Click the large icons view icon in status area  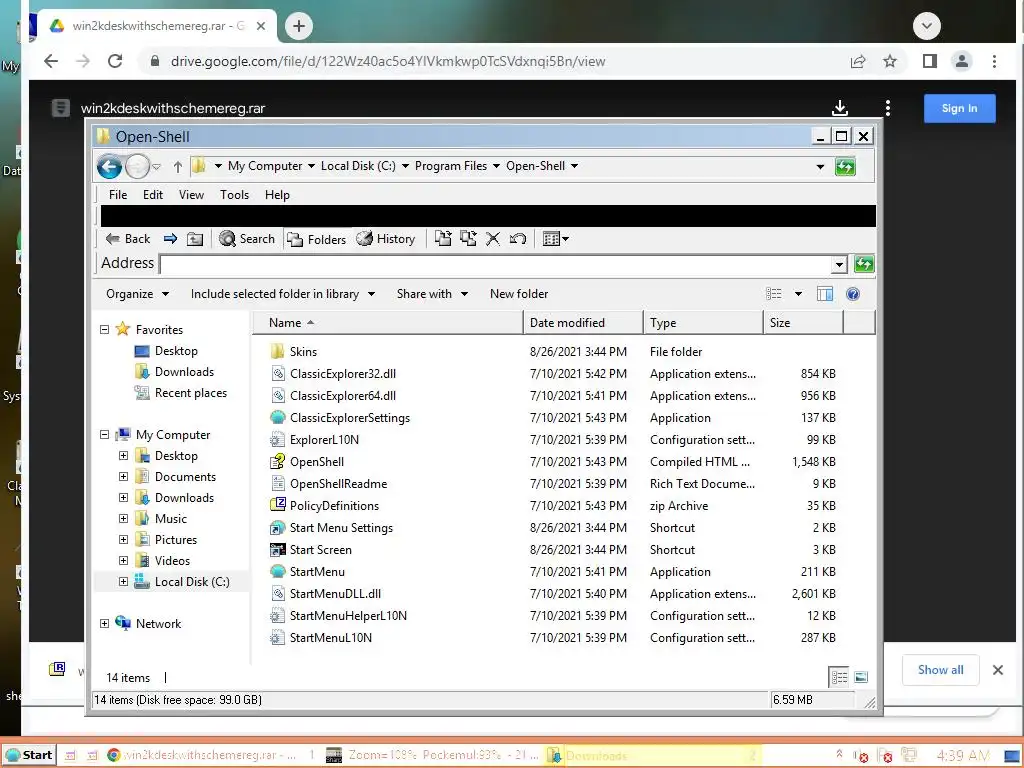[x=861, y=677]
